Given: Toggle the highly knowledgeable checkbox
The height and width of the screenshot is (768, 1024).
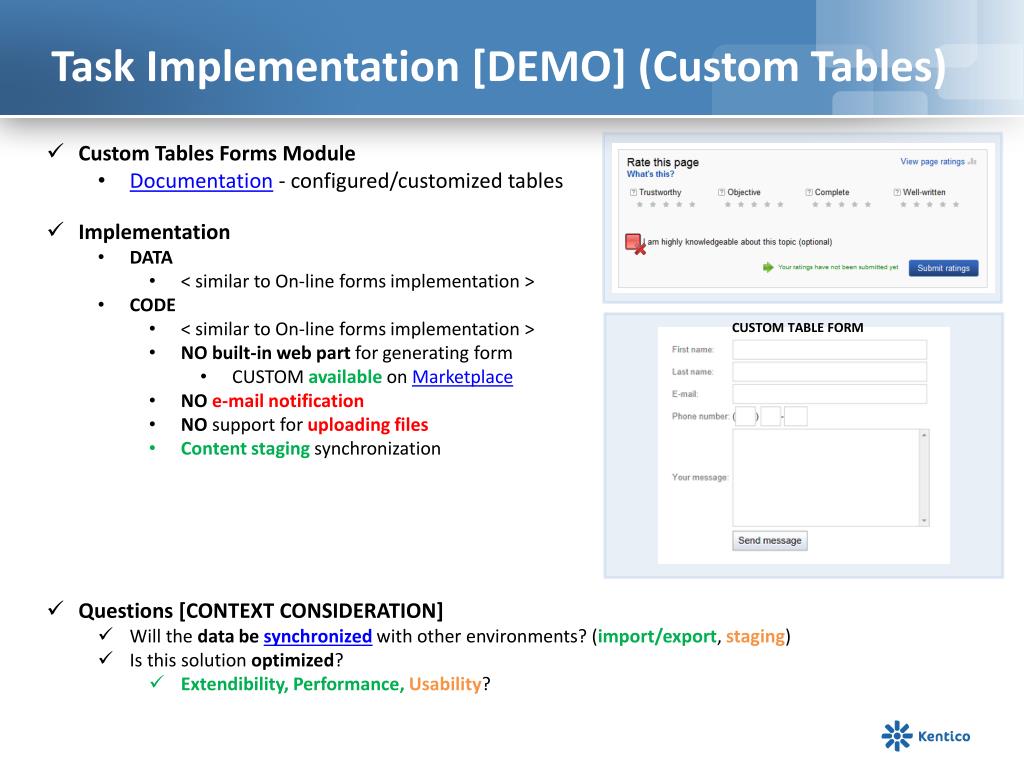Looking at the screenshot, I should [633, 242].
